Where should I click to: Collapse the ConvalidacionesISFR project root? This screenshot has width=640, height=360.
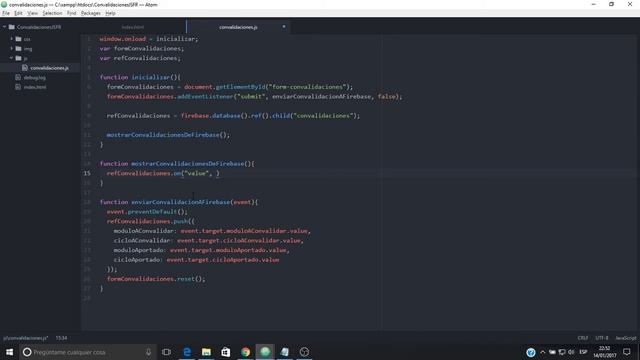[4, 27]
